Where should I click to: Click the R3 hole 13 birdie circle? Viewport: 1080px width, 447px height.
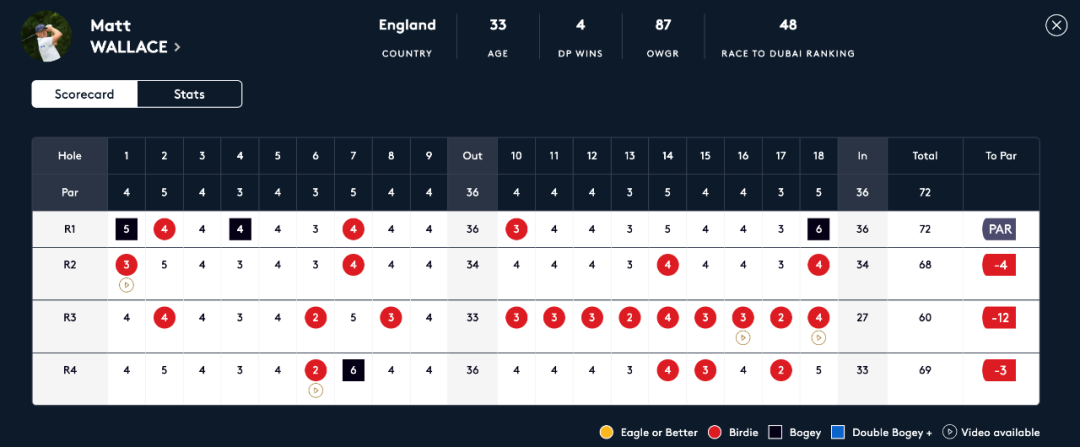[x=630, y=318]
